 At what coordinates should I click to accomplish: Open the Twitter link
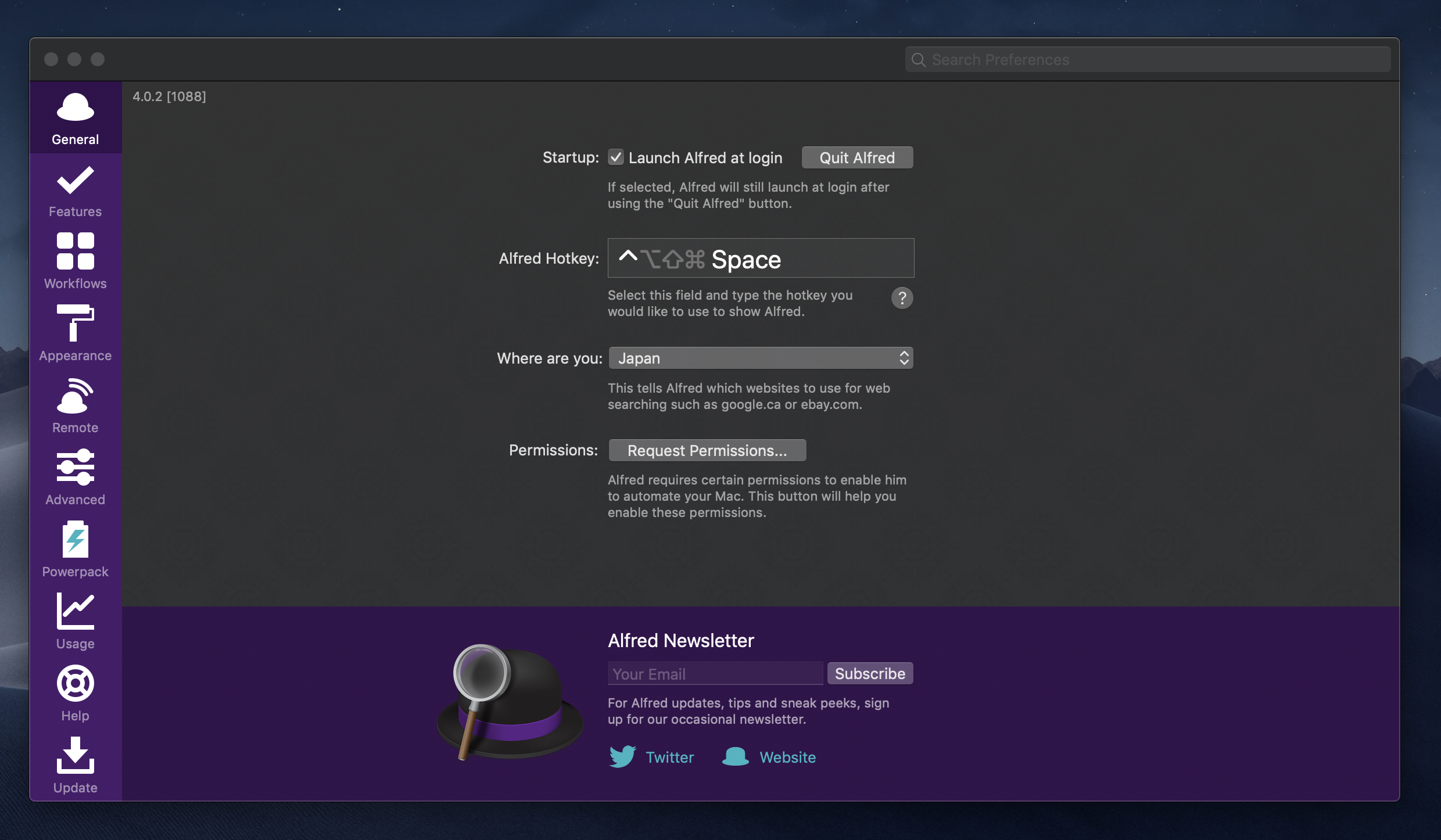point(670,758)
